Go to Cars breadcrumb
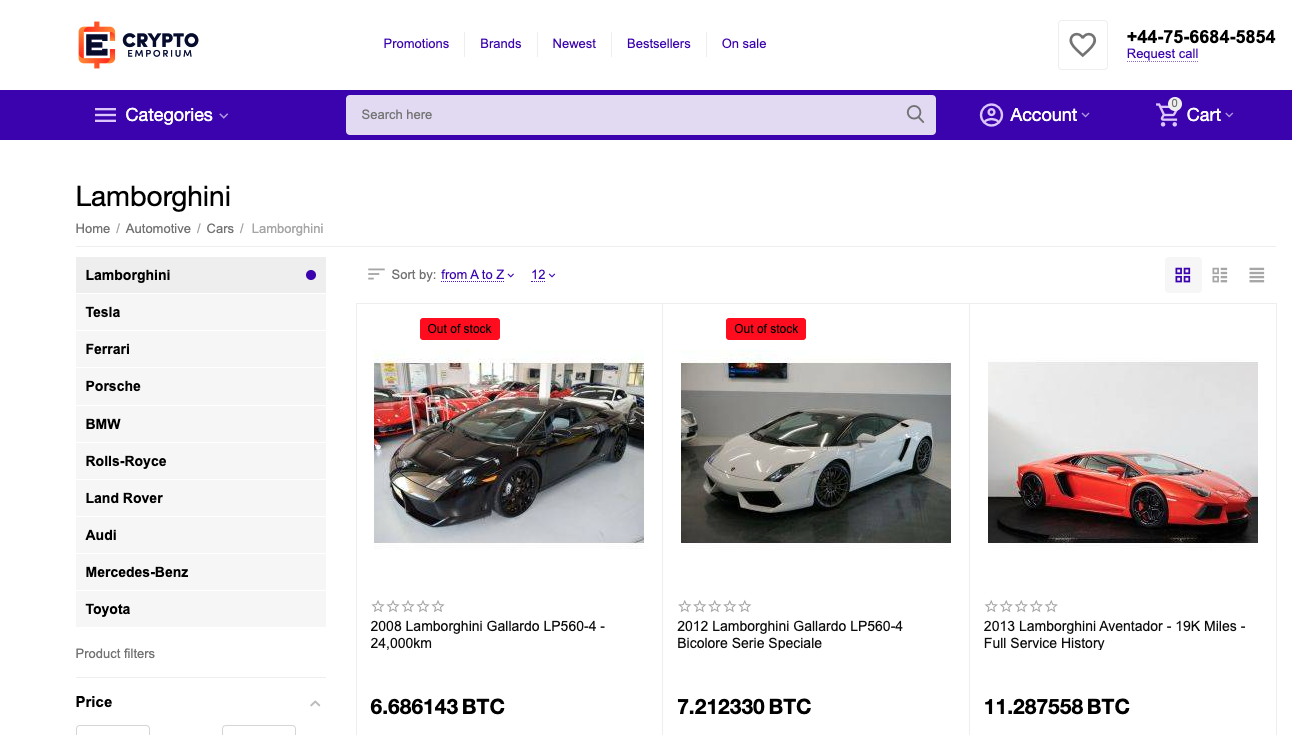 tap(220, 229)
